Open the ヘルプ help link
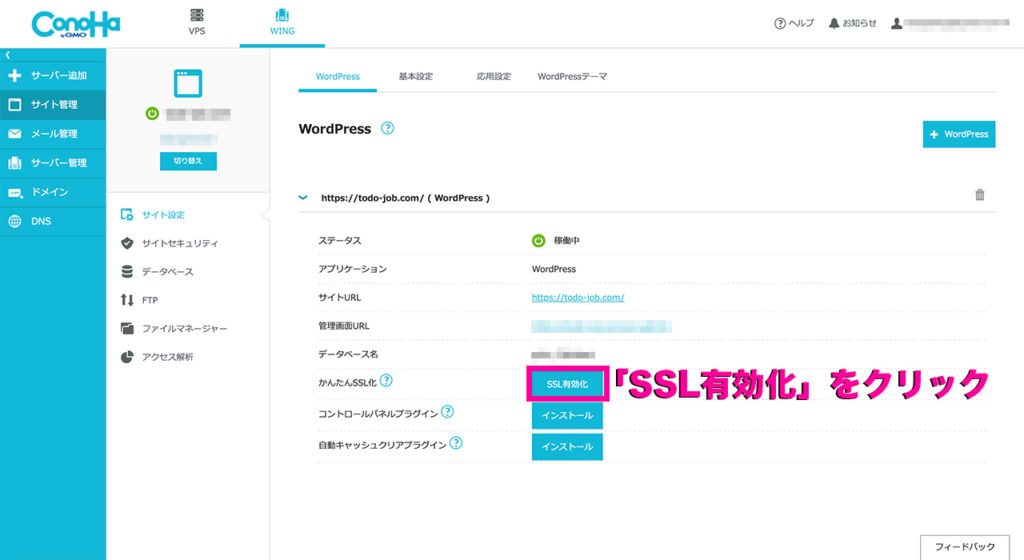The height and width of the screenshot is (560, 1024). (794, 23)
